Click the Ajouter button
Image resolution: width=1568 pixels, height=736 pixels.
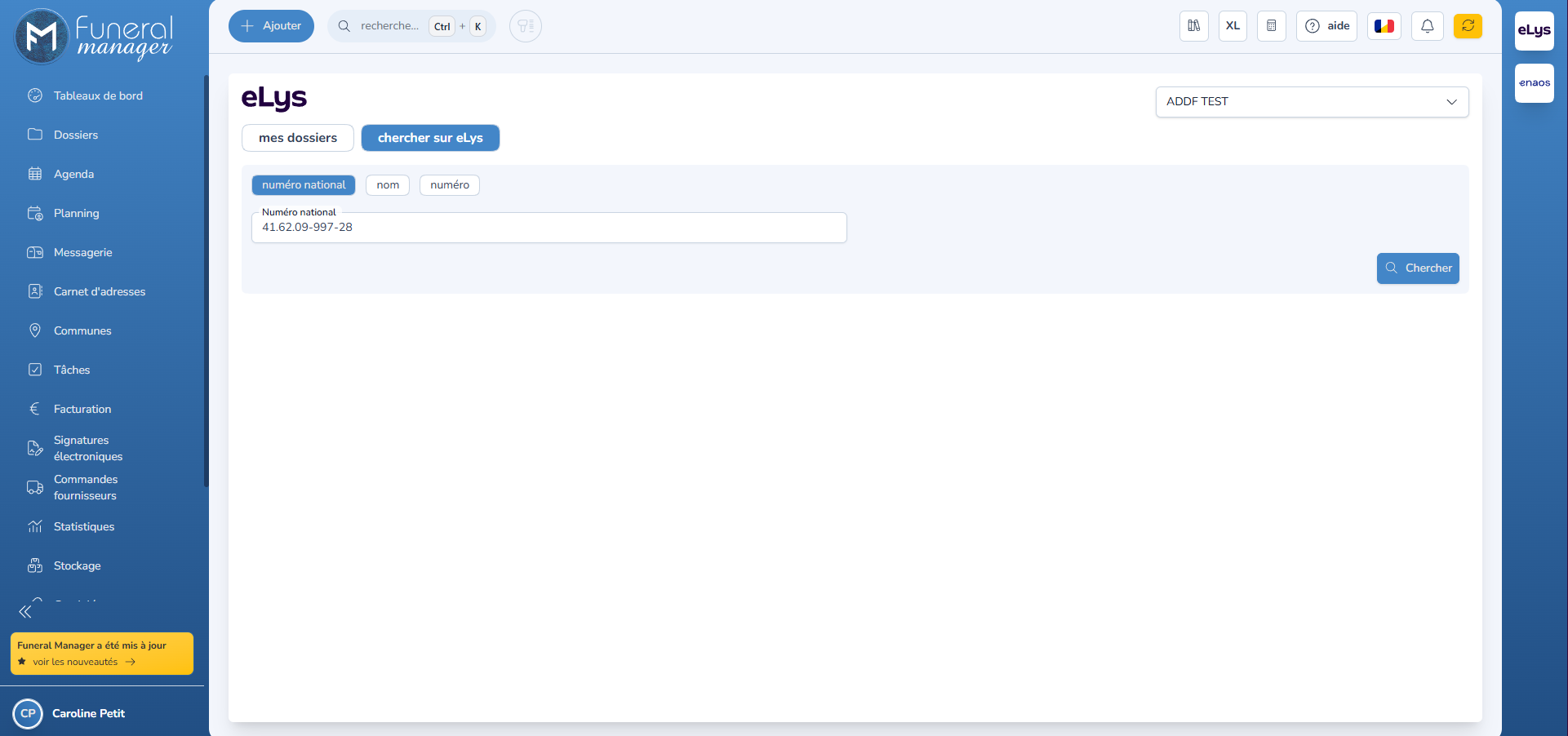pos(271,26)
